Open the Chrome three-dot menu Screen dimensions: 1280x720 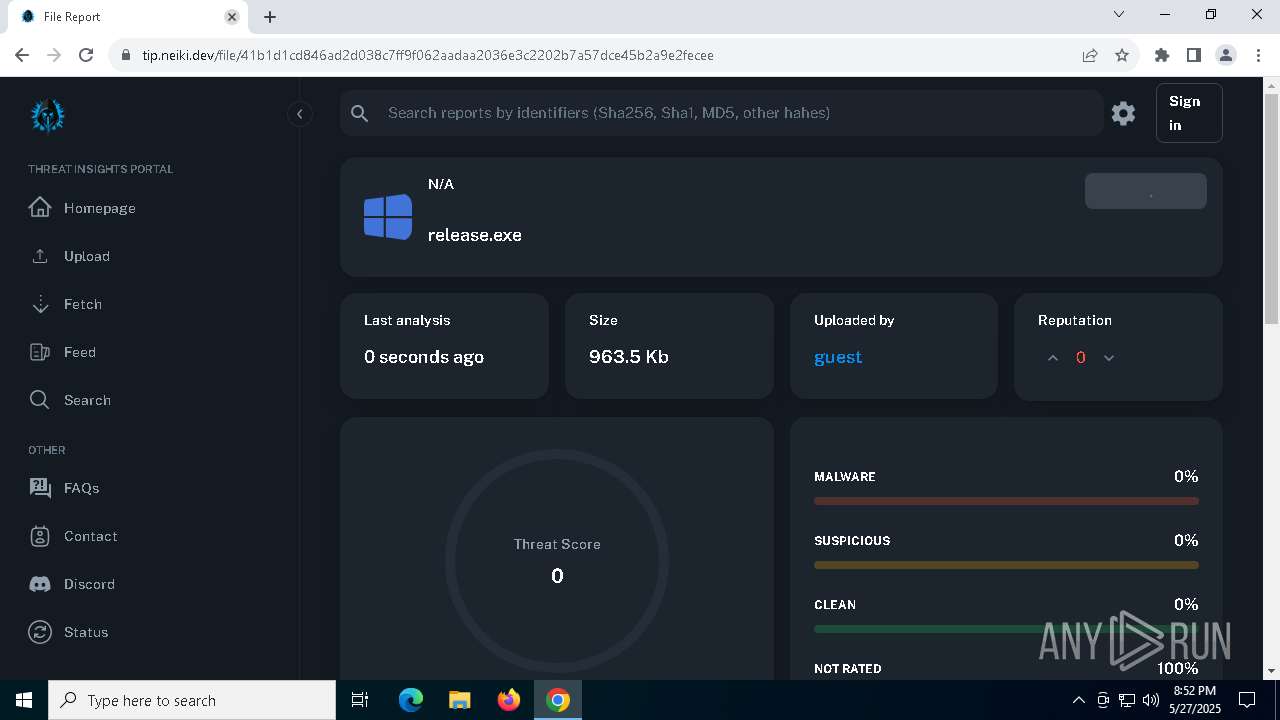[1258, 55]
